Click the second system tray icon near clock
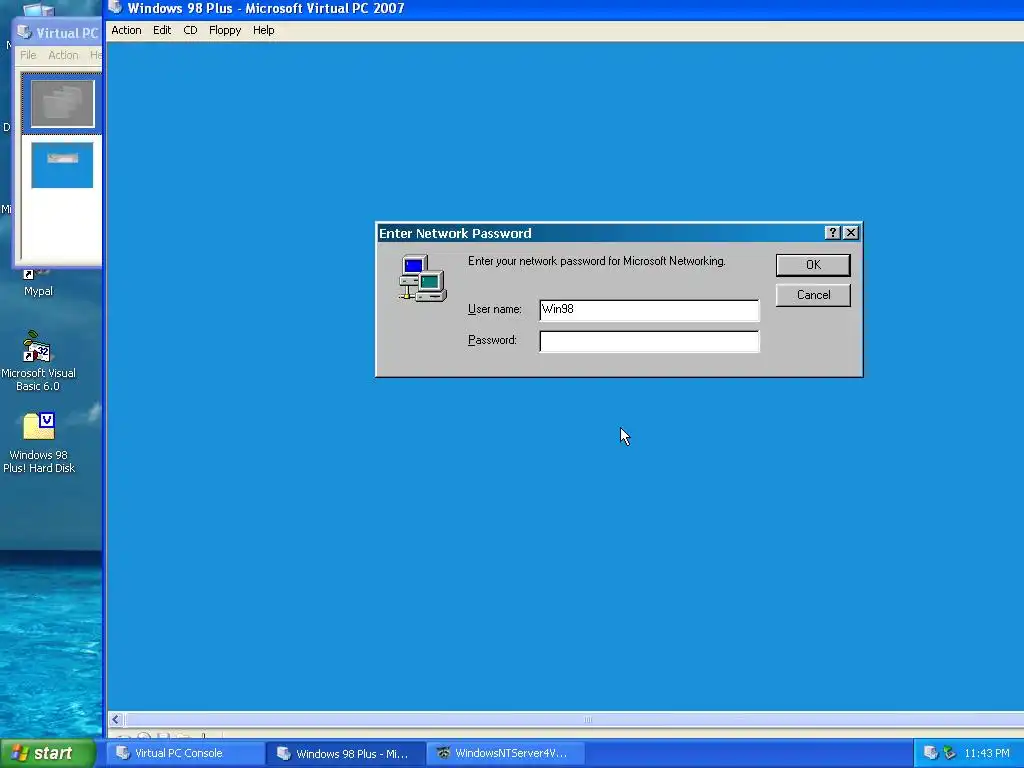The height and width of the screenshot is (768, 1024). (950, 753)
